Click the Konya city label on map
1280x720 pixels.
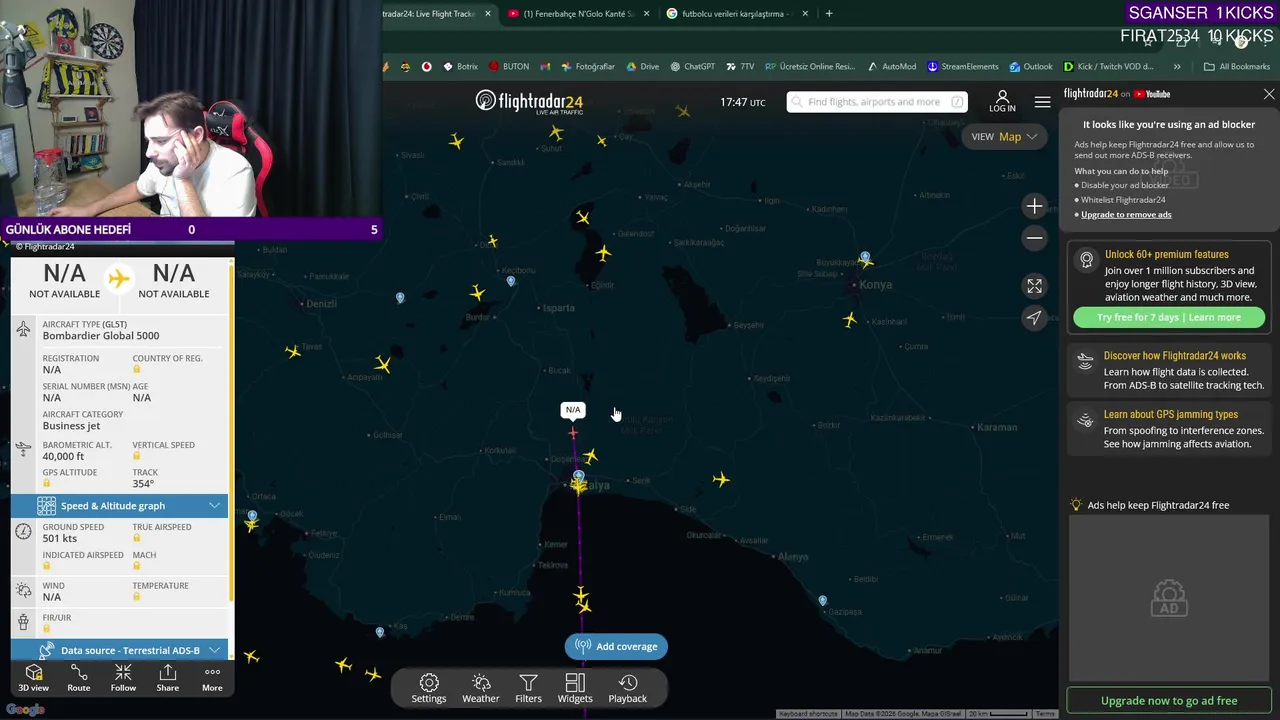click(x=876, y=285)
